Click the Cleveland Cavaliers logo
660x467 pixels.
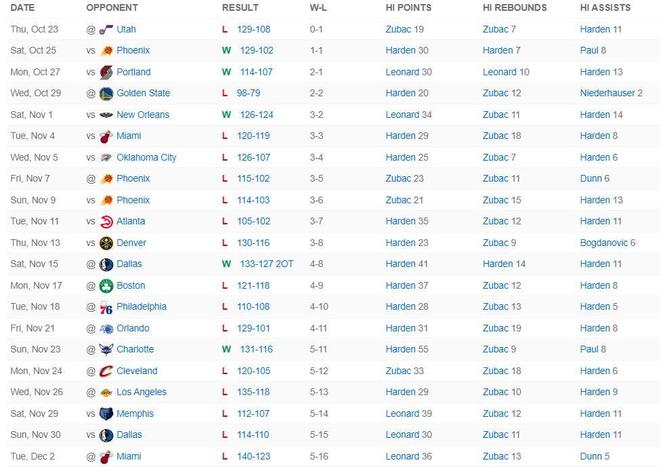click(x=106, y=371)
